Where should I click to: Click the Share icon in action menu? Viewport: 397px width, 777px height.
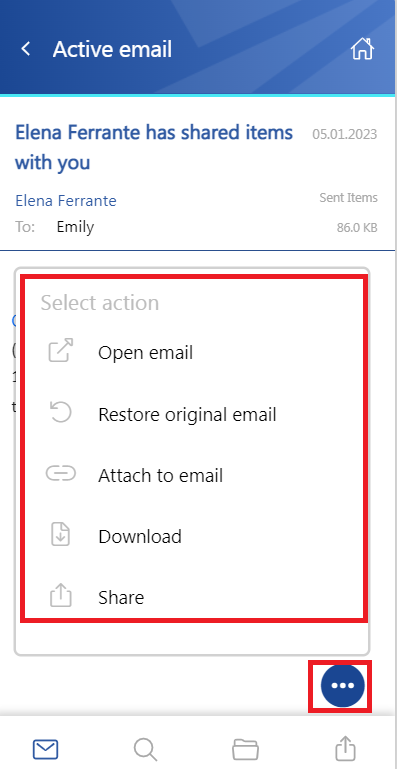(x=61, y=595)
